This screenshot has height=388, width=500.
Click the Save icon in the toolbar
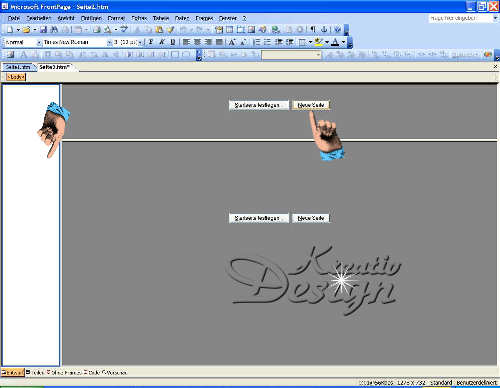pos(43,30)
